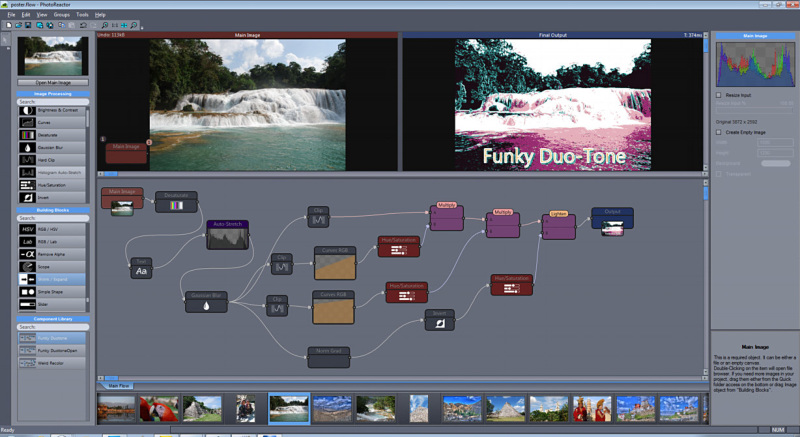Select the Norm Grad node
This screenshot has width=800, height=437.
[x=329, y=357]
